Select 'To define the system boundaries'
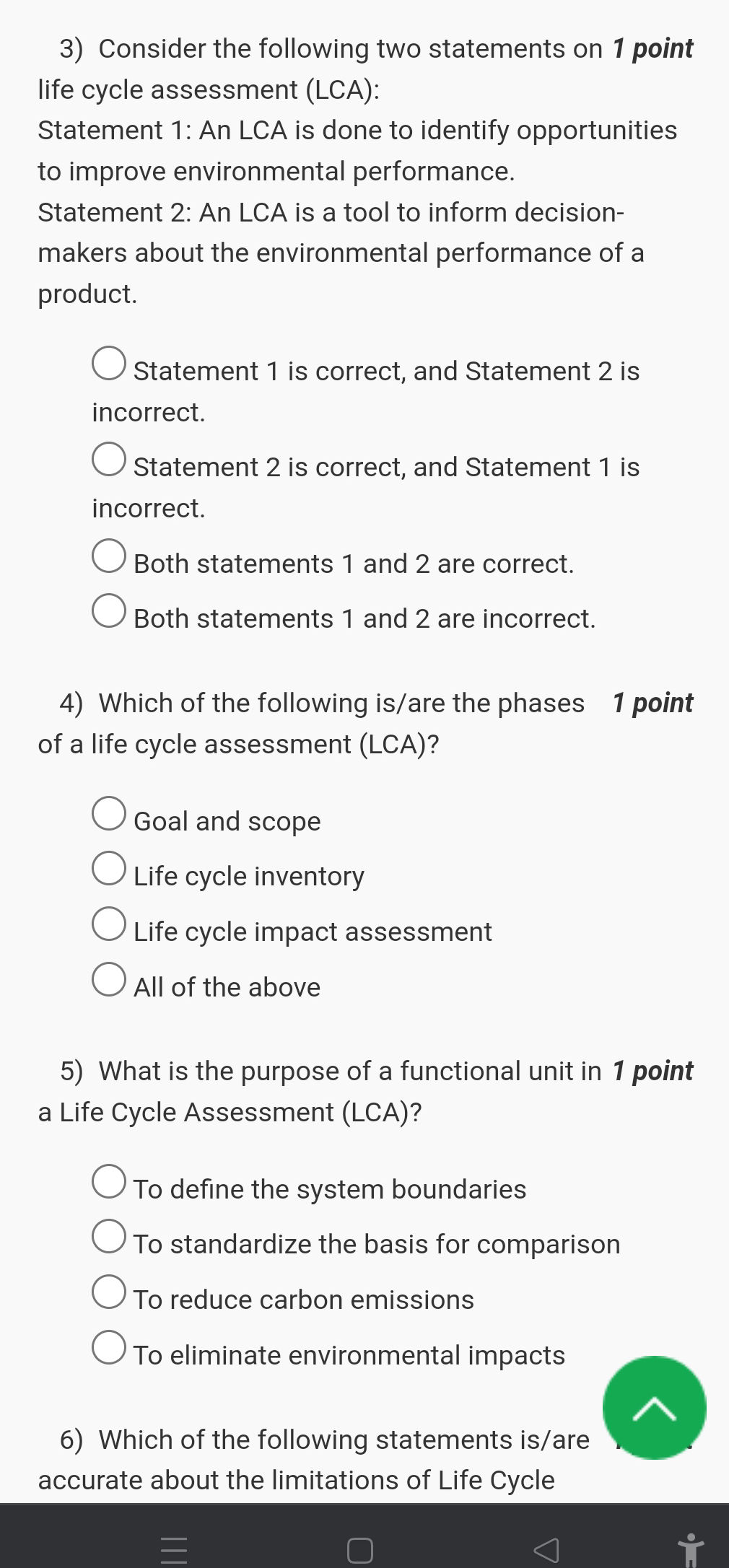Viewport: 729px width, 1568px height. tap(109, 1182)
